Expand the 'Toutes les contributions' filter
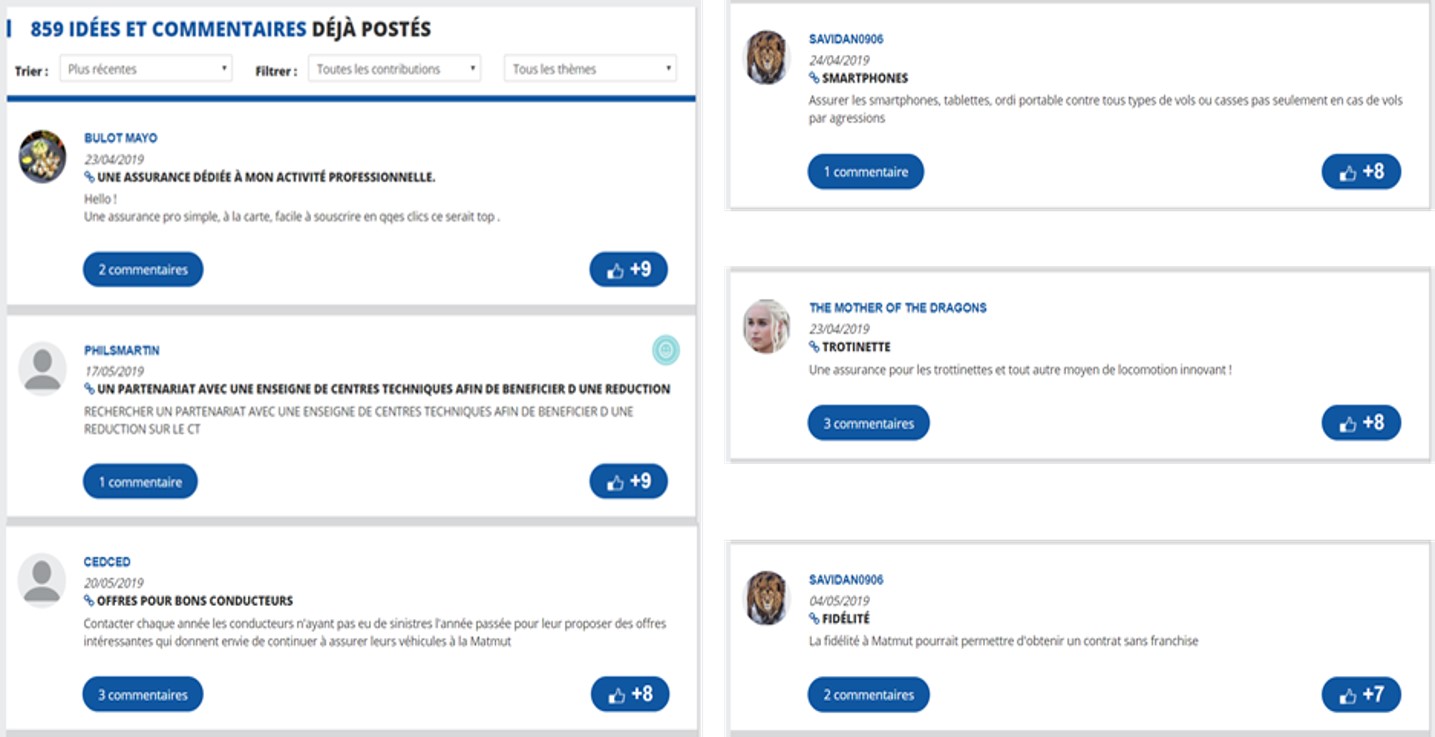 click(394, 69)
